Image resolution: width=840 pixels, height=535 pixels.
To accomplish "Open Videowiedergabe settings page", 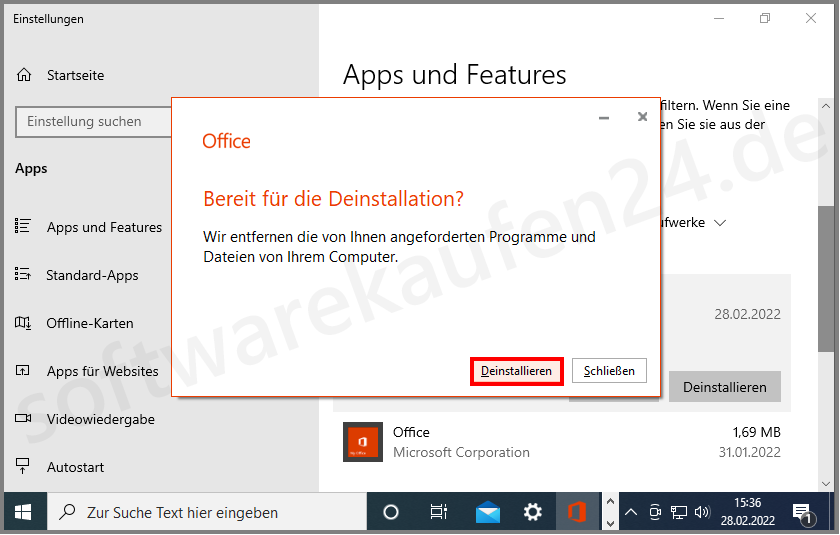I will pos(101,419).
